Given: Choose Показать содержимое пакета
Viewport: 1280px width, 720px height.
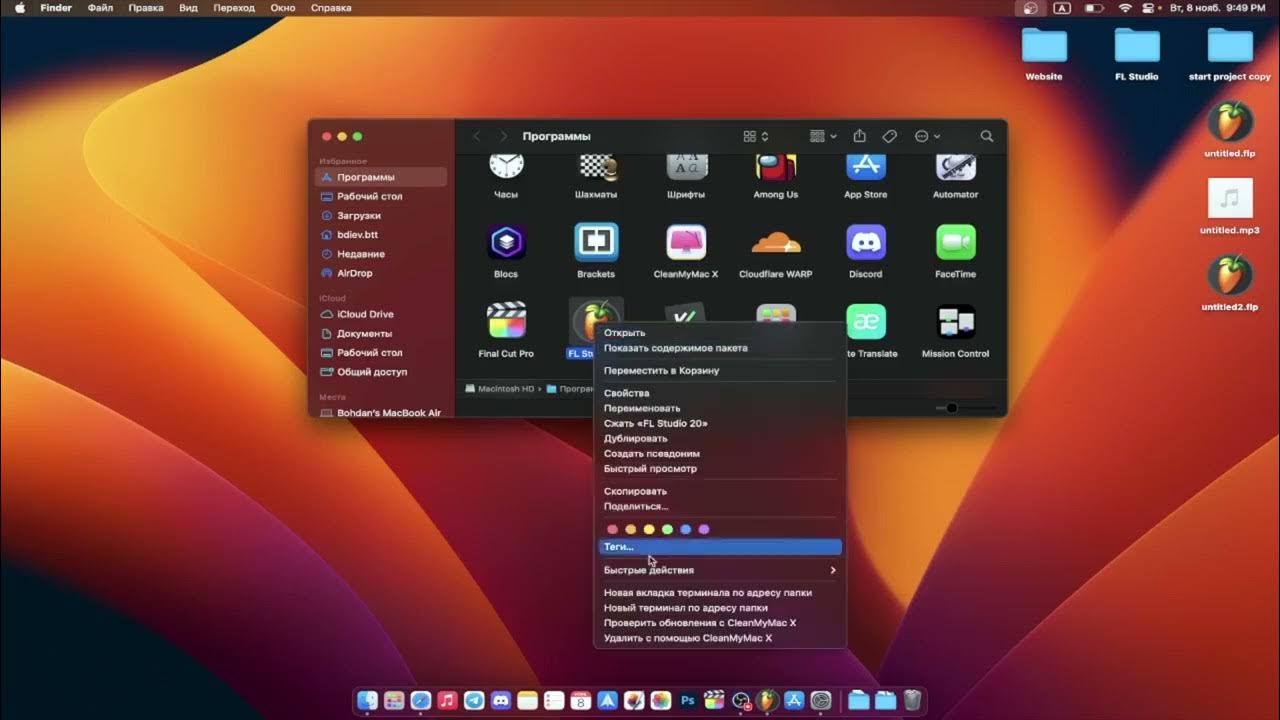Looking at the screenshot, I should [720, 348].
